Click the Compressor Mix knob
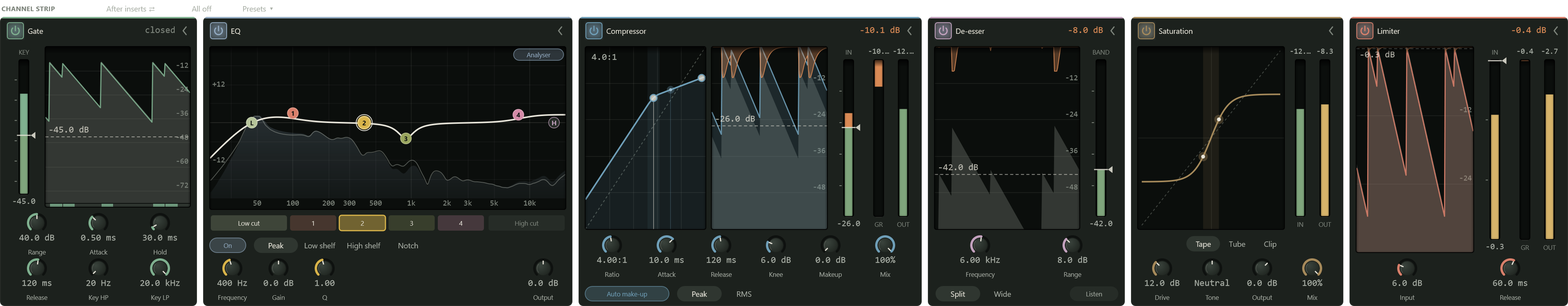The width and height of the screenshot is (1568, 306). [885, 244]
